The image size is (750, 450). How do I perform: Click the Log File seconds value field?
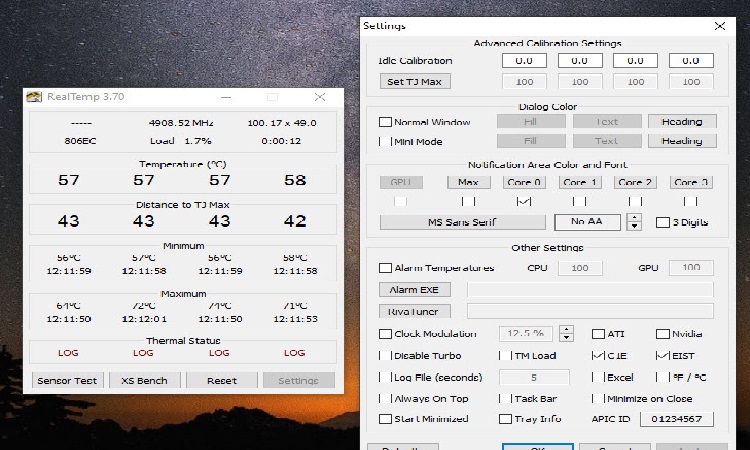[534, 377]
